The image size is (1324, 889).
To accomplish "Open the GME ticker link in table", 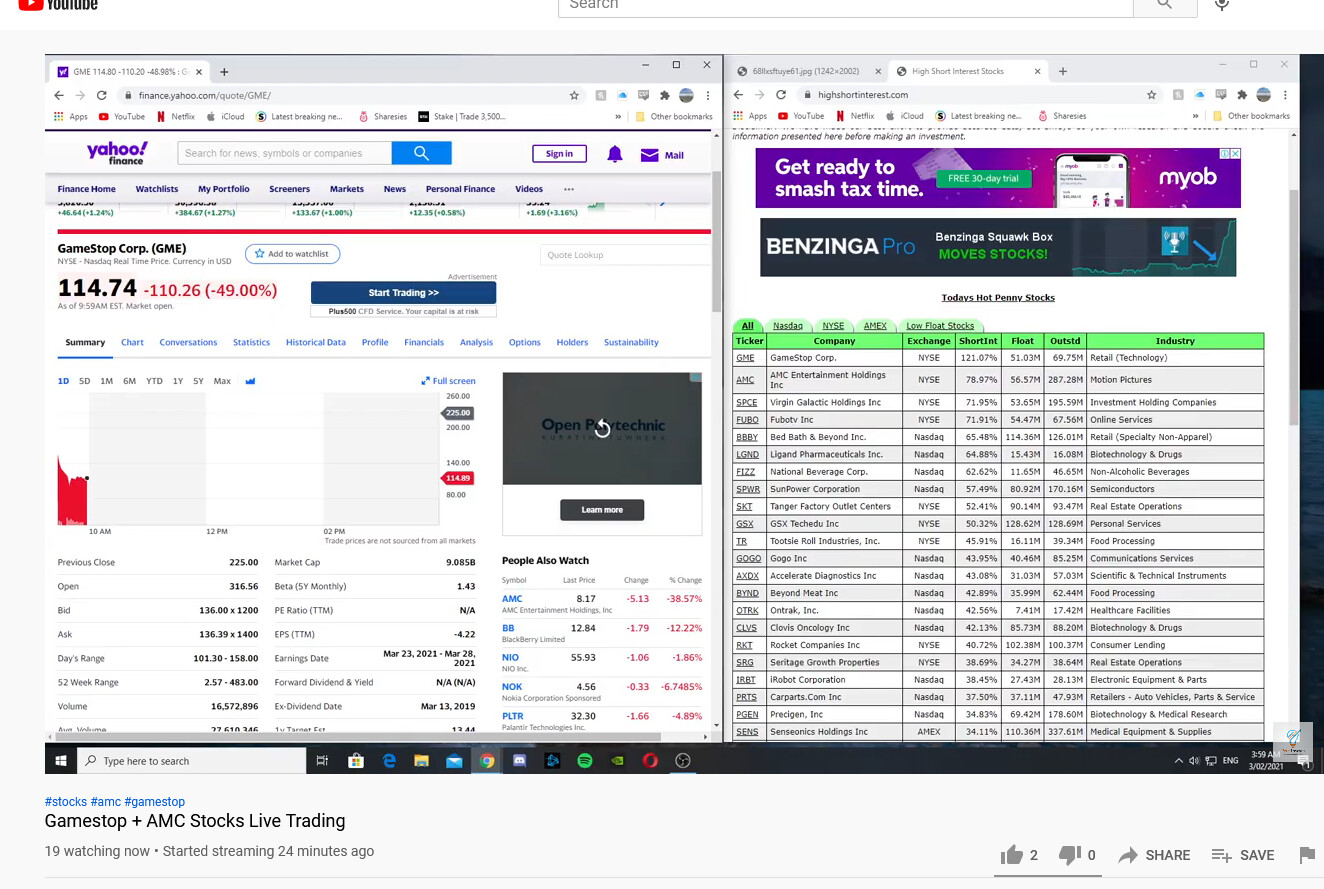I will 745,358.
